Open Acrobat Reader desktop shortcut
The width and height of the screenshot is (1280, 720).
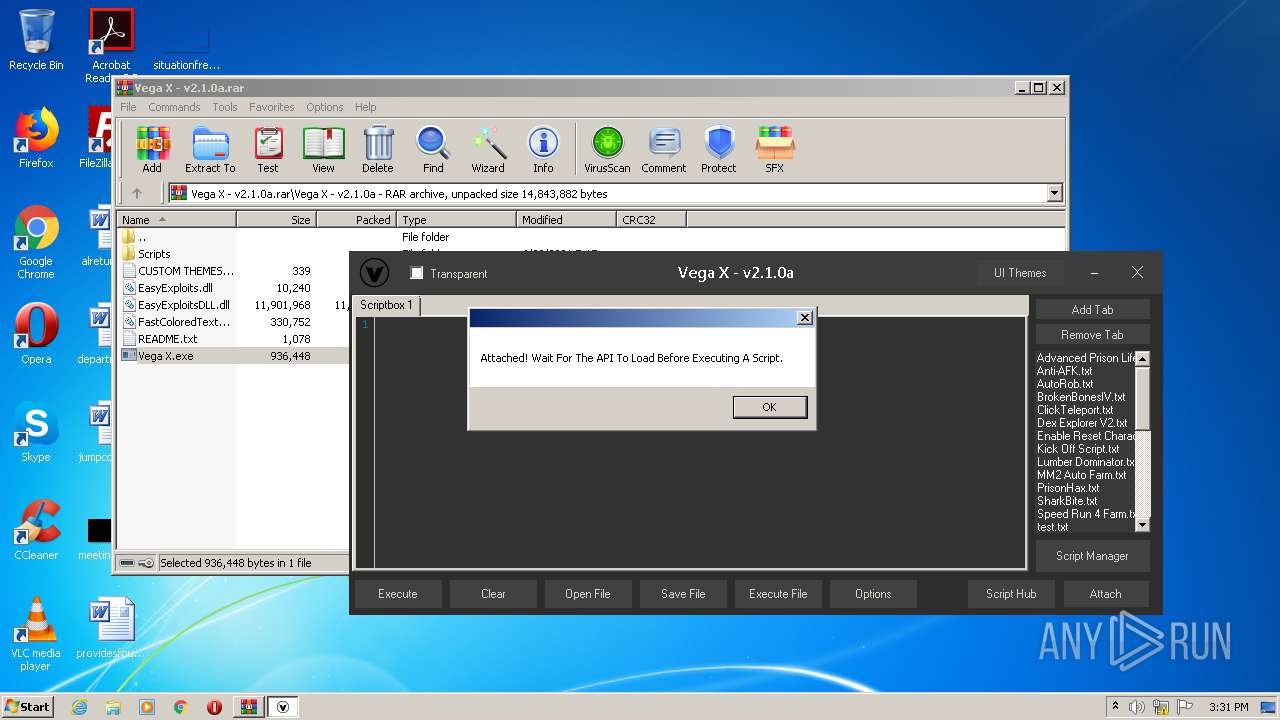pyautogui.click(x=111, y=45)
